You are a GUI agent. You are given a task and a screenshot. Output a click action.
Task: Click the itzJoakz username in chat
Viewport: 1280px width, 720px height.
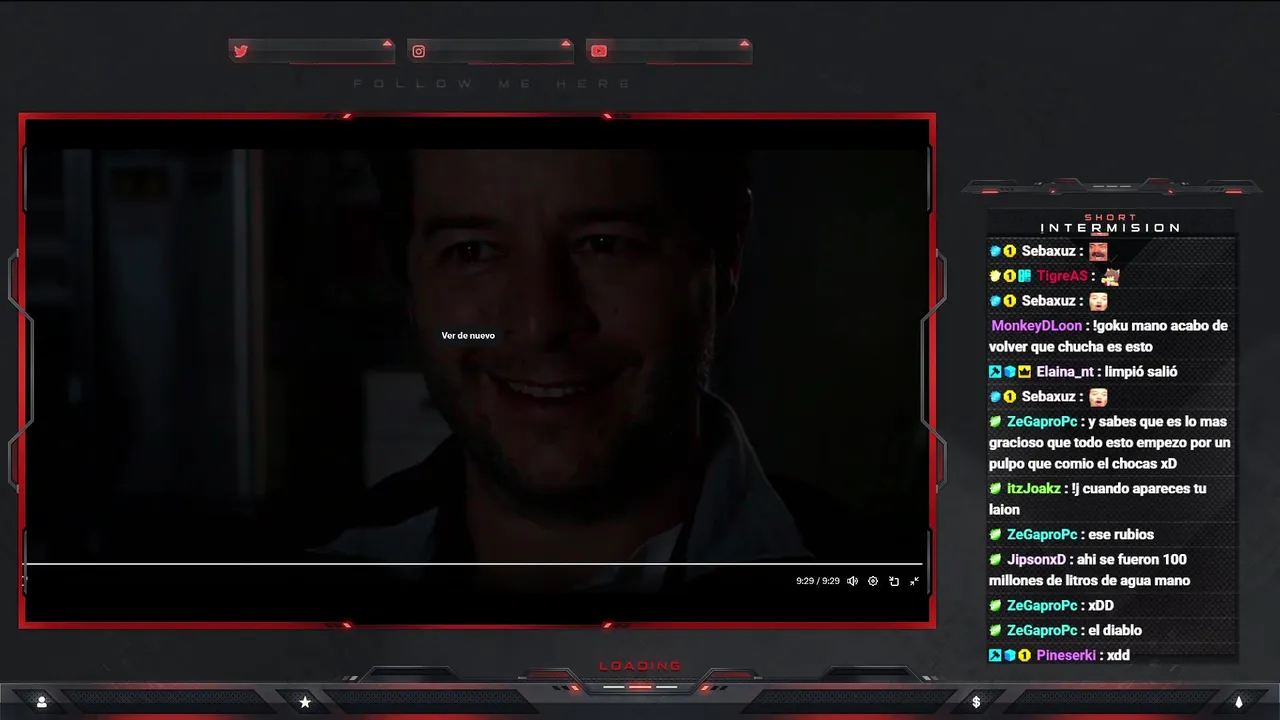pos(1034,489)
